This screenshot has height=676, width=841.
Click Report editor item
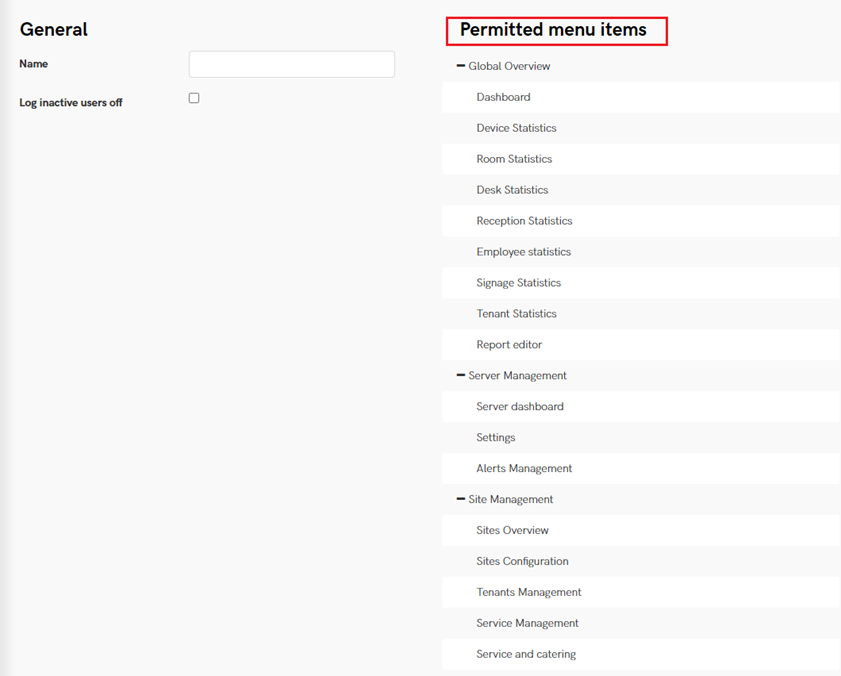[509, 345]
